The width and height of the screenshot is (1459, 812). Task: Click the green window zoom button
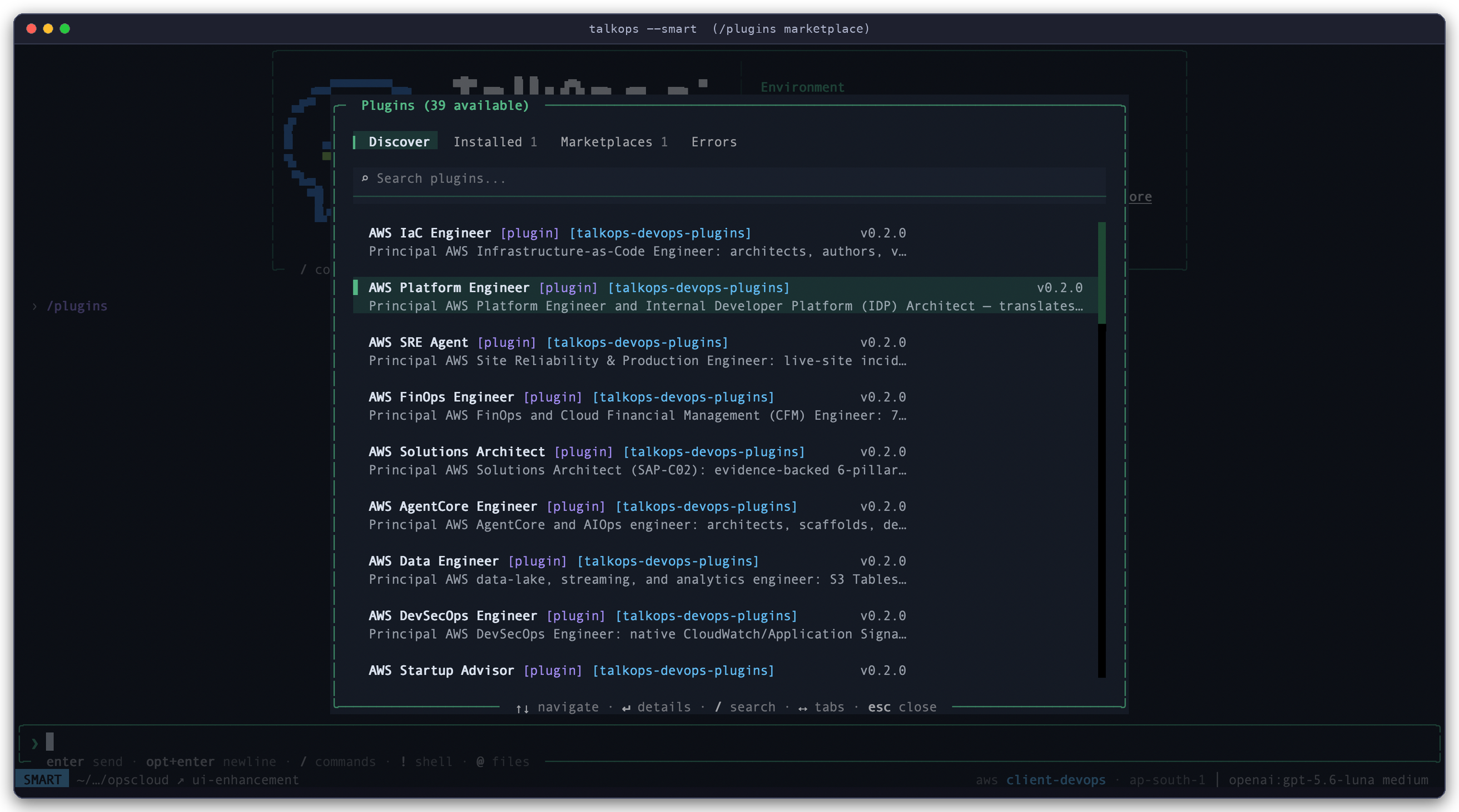coord(65,28)
